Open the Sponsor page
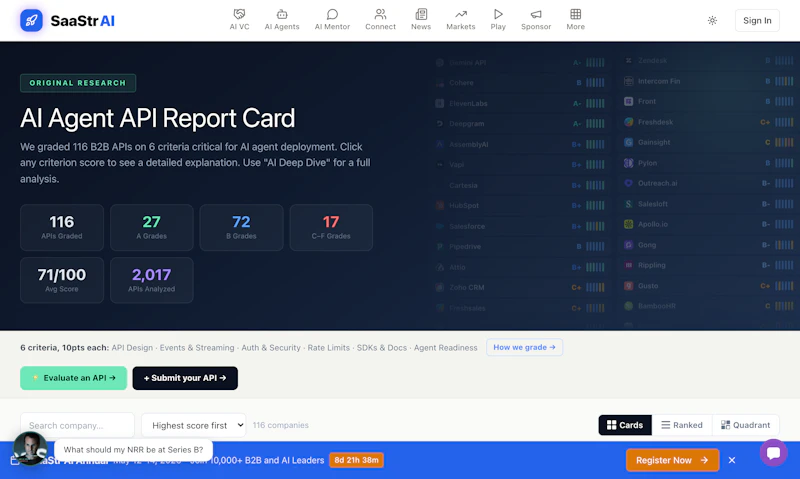Viewport: 800px width, 479px height. 536,20
